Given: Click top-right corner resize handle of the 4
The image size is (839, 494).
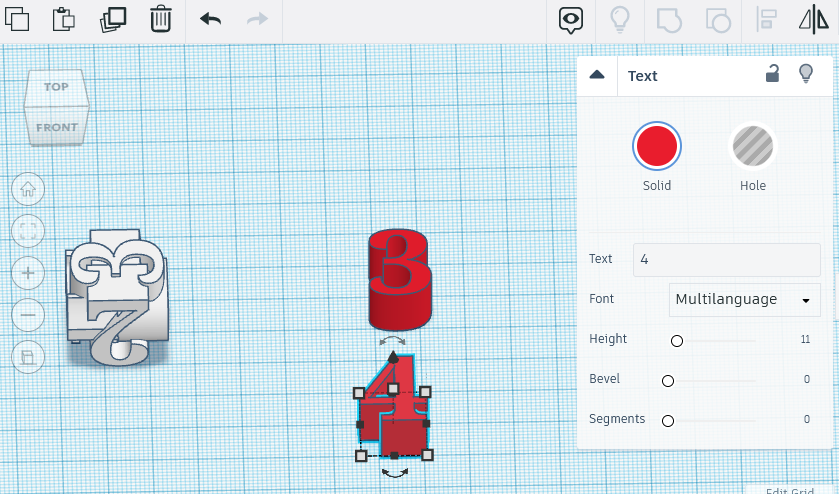Looking at the screenshot, I should click(425, 392).
